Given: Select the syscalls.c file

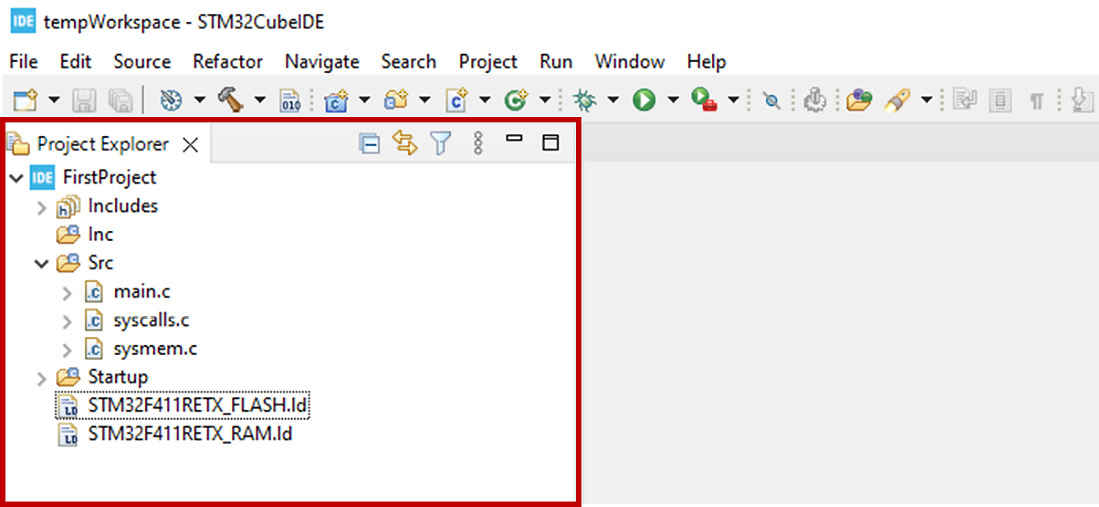Looking at the screenshot, I should pyautogui.click(x=151, y=320).
